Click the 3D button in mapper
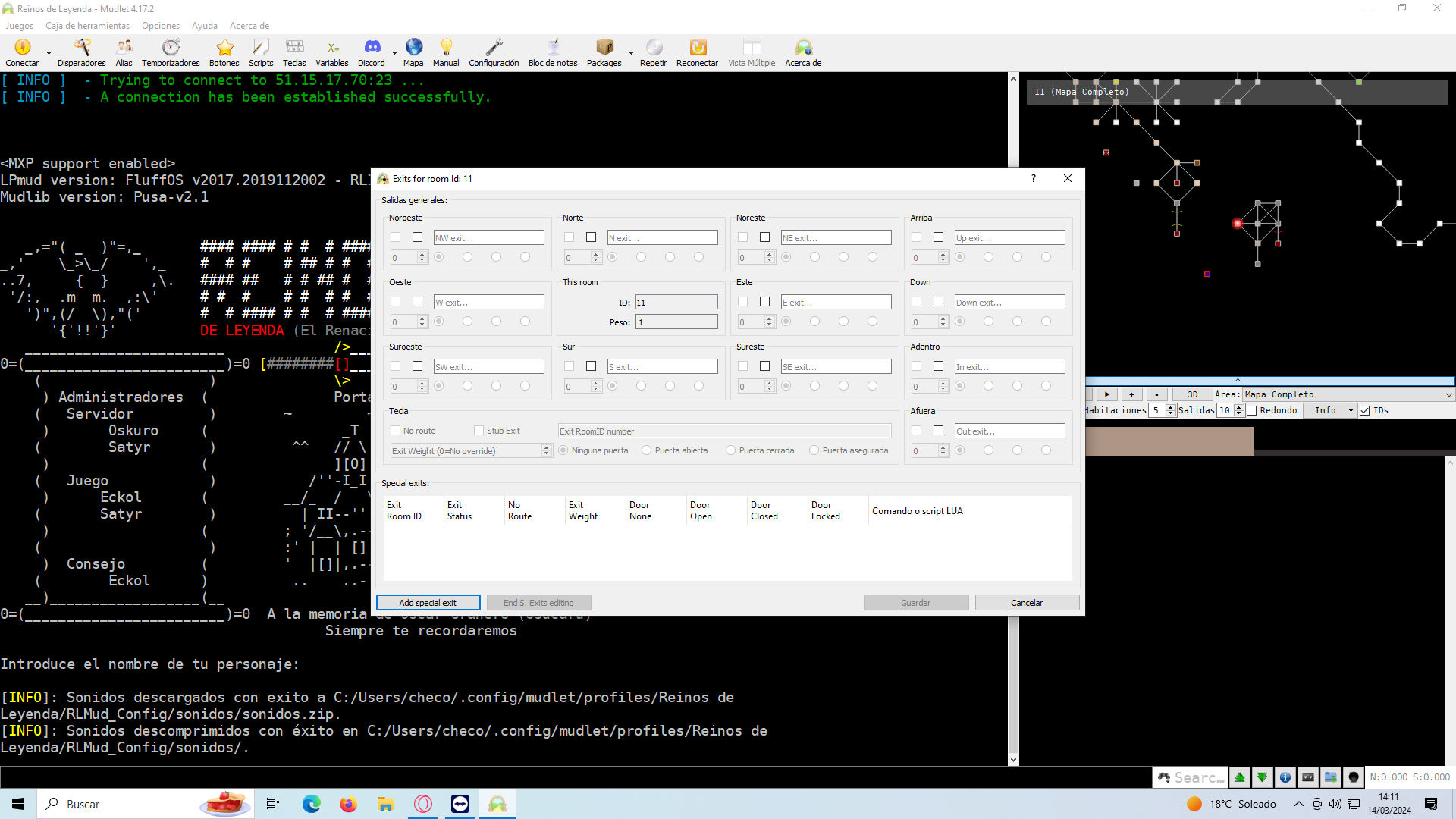Viewport: 1456px width, 819px height. (1192, 394)
